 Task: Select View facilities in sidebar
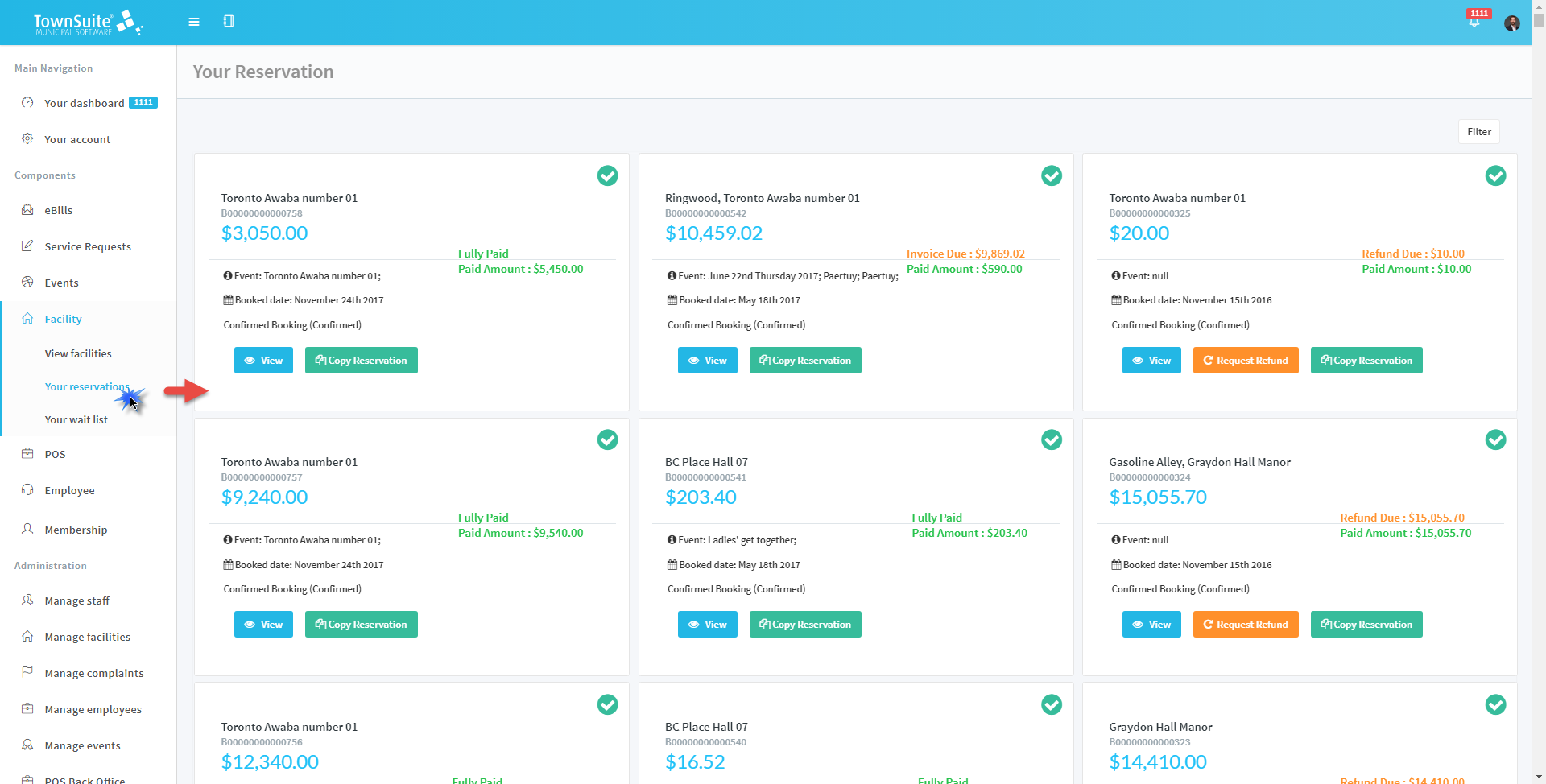click(x=78, y=353)
